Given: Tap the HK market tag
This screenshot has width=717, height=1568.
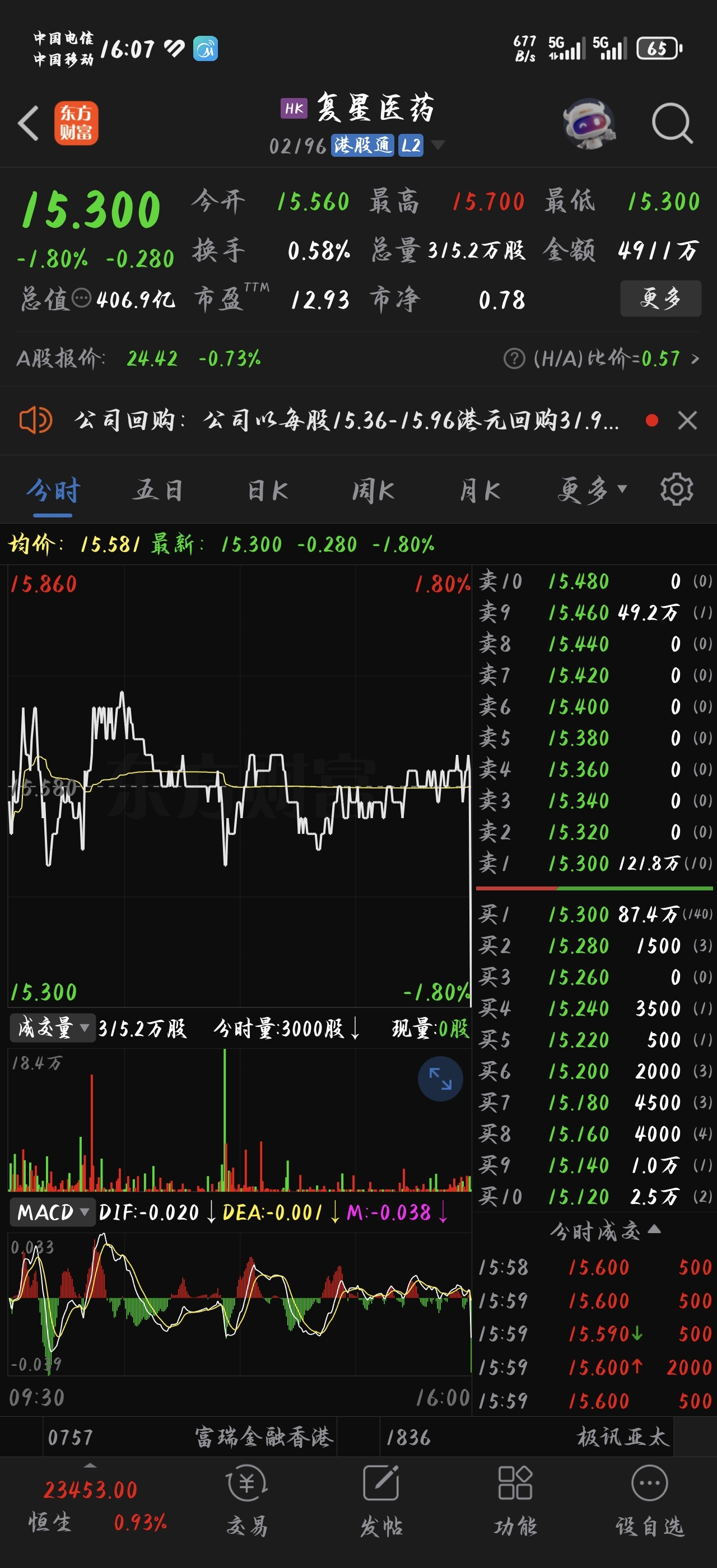Looking at the screenshot, I should pos(294,108).
